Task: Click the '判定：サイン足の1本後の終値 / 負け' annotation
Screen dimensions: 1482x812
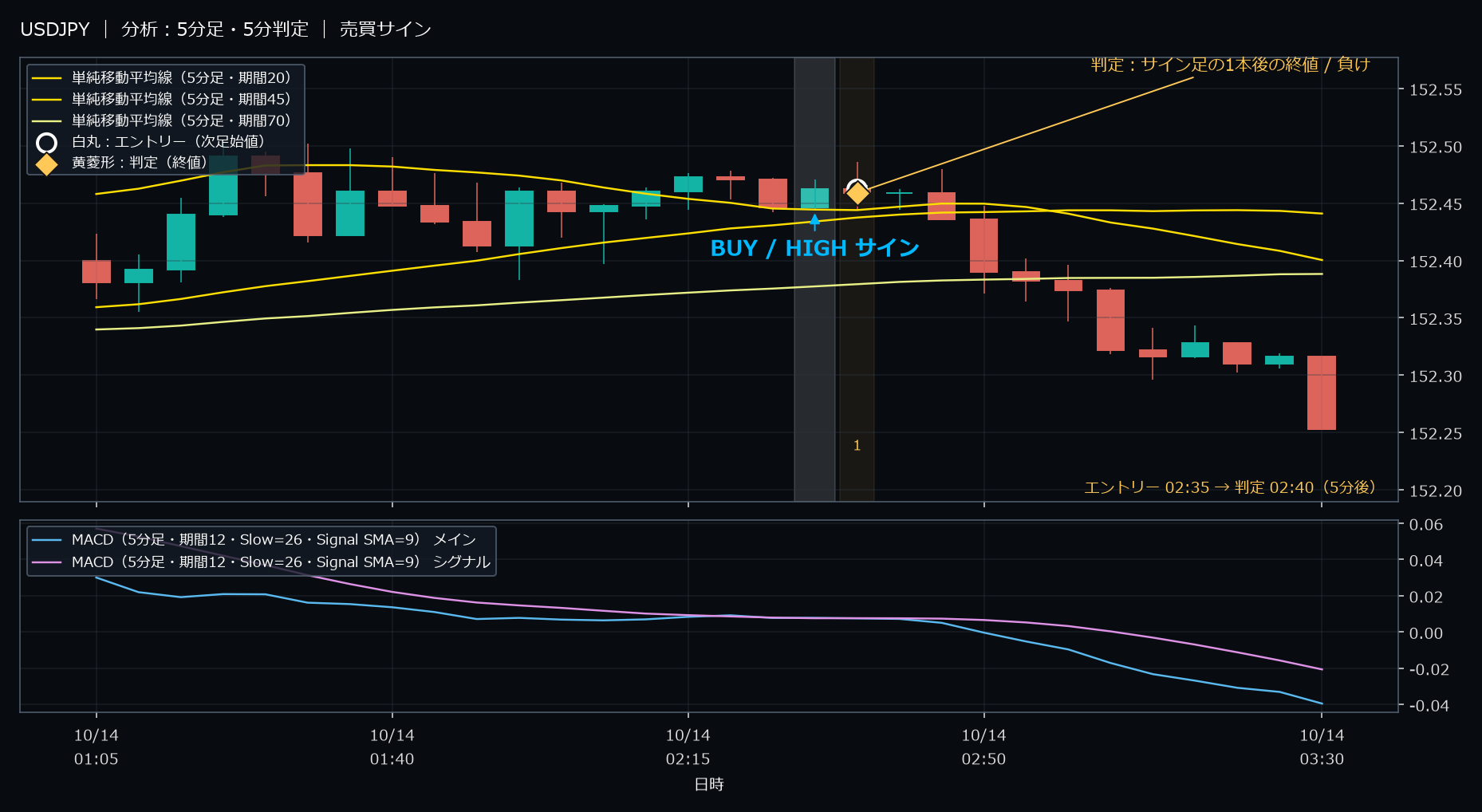Action: tap(1230, 65)
